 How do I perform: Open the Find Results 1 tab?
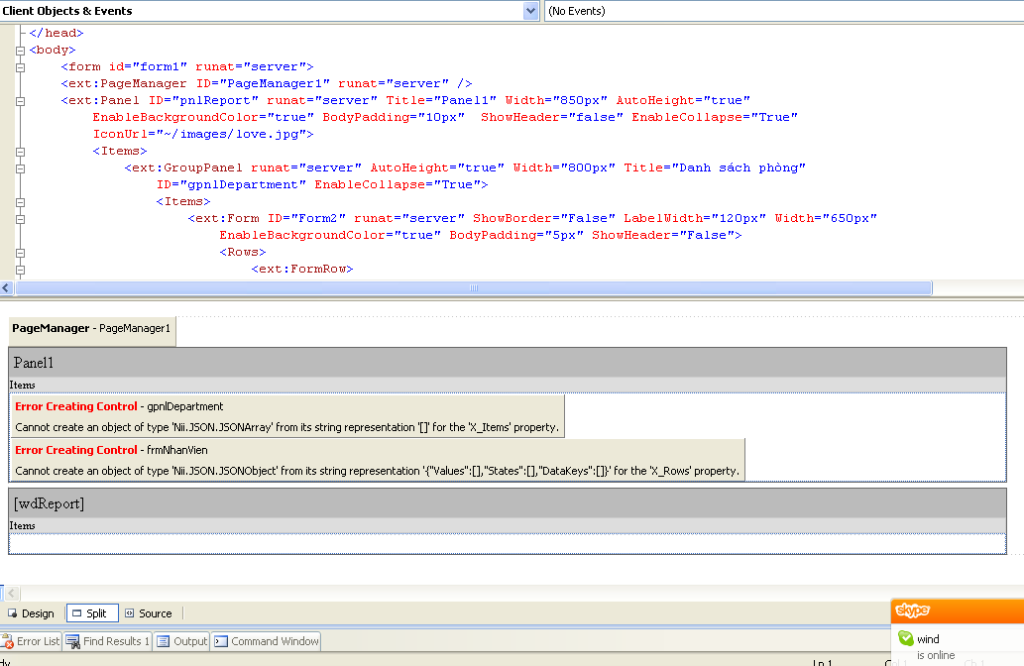[108, 641]
